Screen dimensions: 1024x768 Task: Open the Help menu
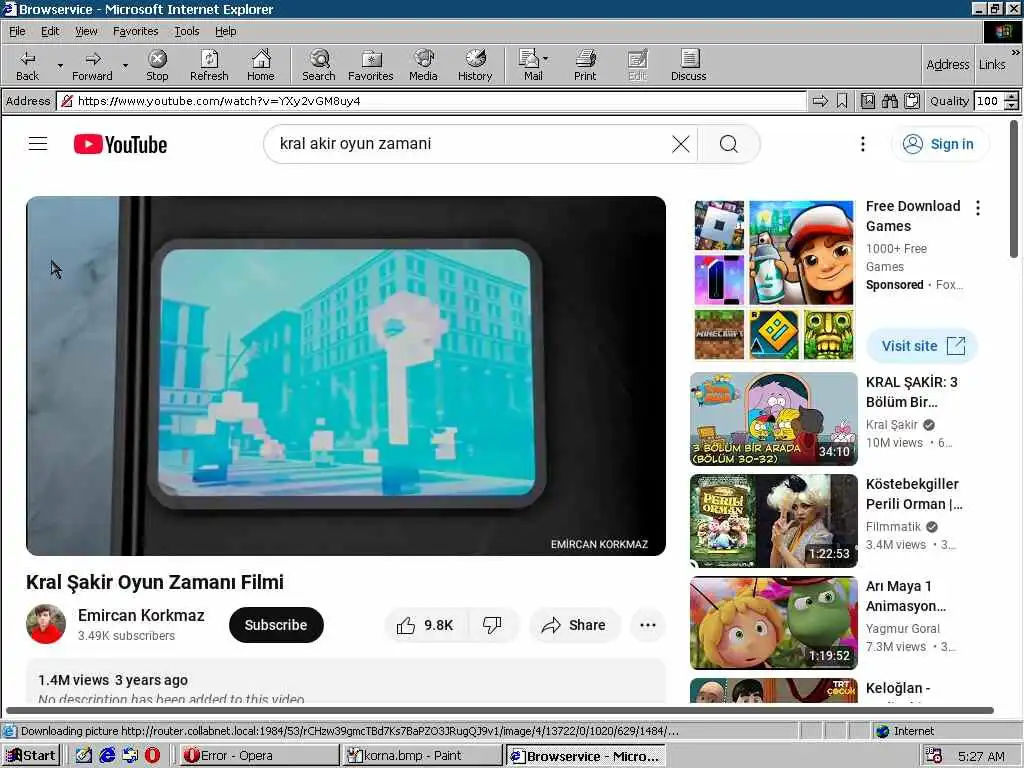tap(225, 31)
